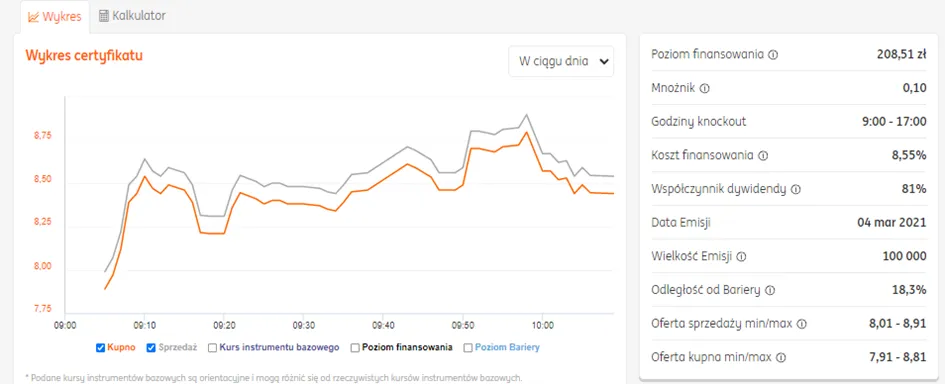Click the 7,91 - 8,81 buy offer range

point(897,358)
